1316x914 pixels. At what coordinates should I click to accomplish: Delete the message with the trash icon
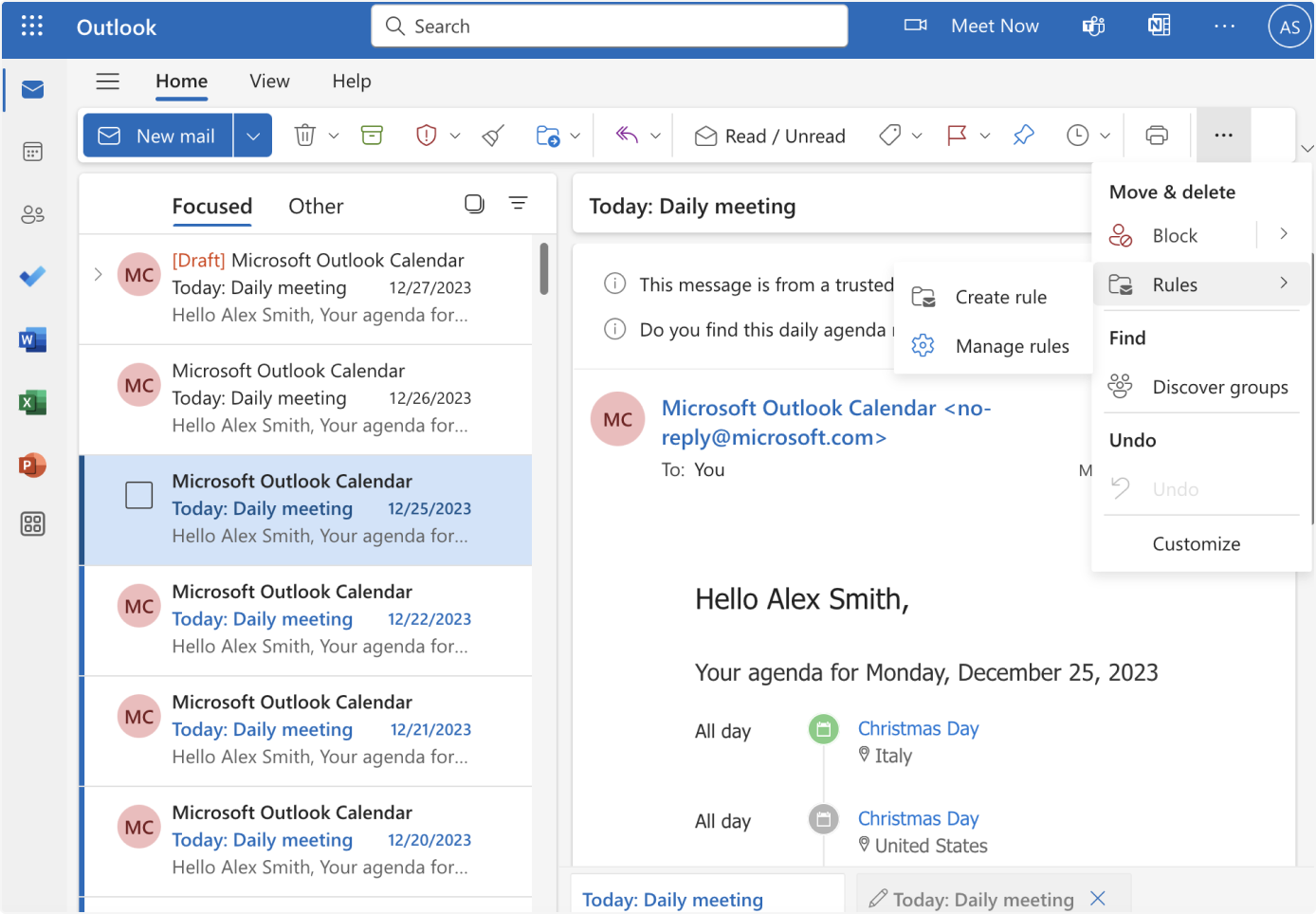click(x=304, y=135)
